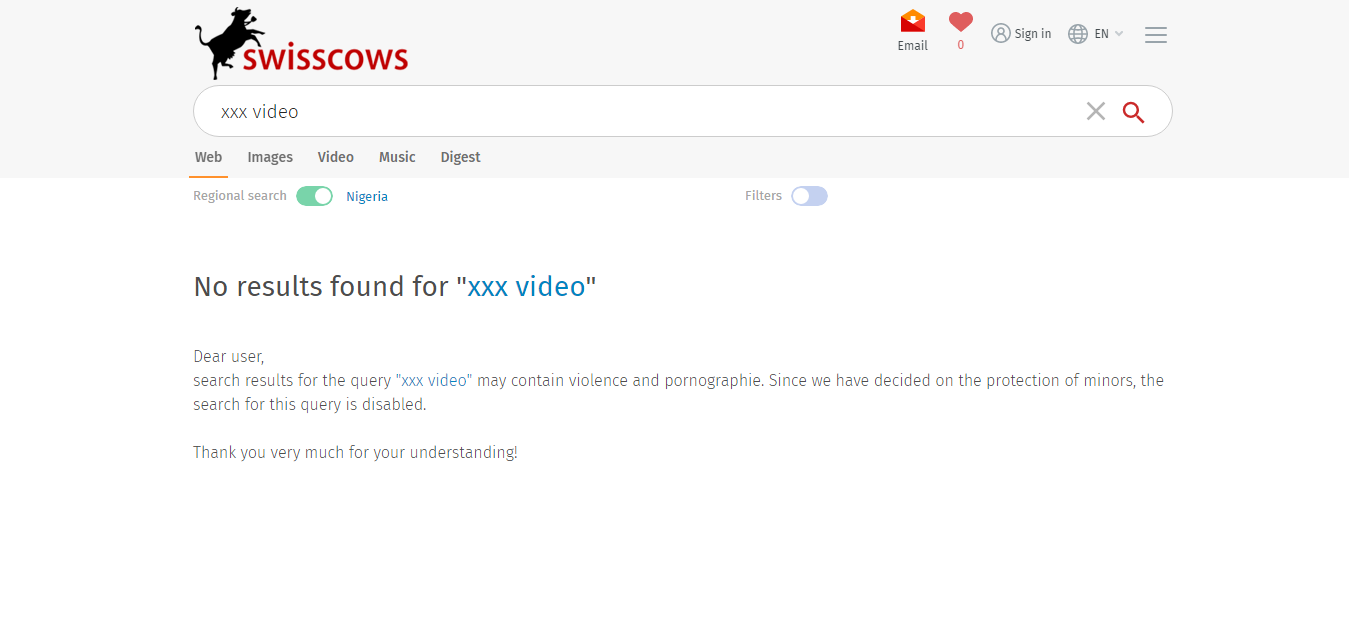The image size is (1349, 635).
Task: Open the Swisscows logo homepage
Action: (302, 44)
